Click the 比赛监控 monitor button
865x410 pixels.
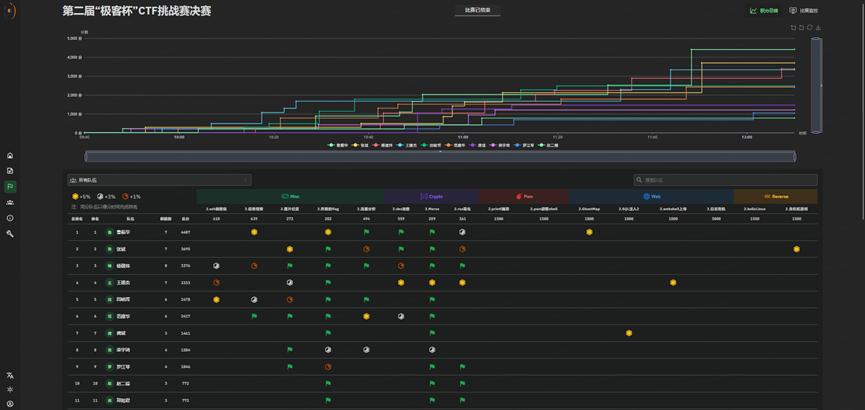(803, 11)
